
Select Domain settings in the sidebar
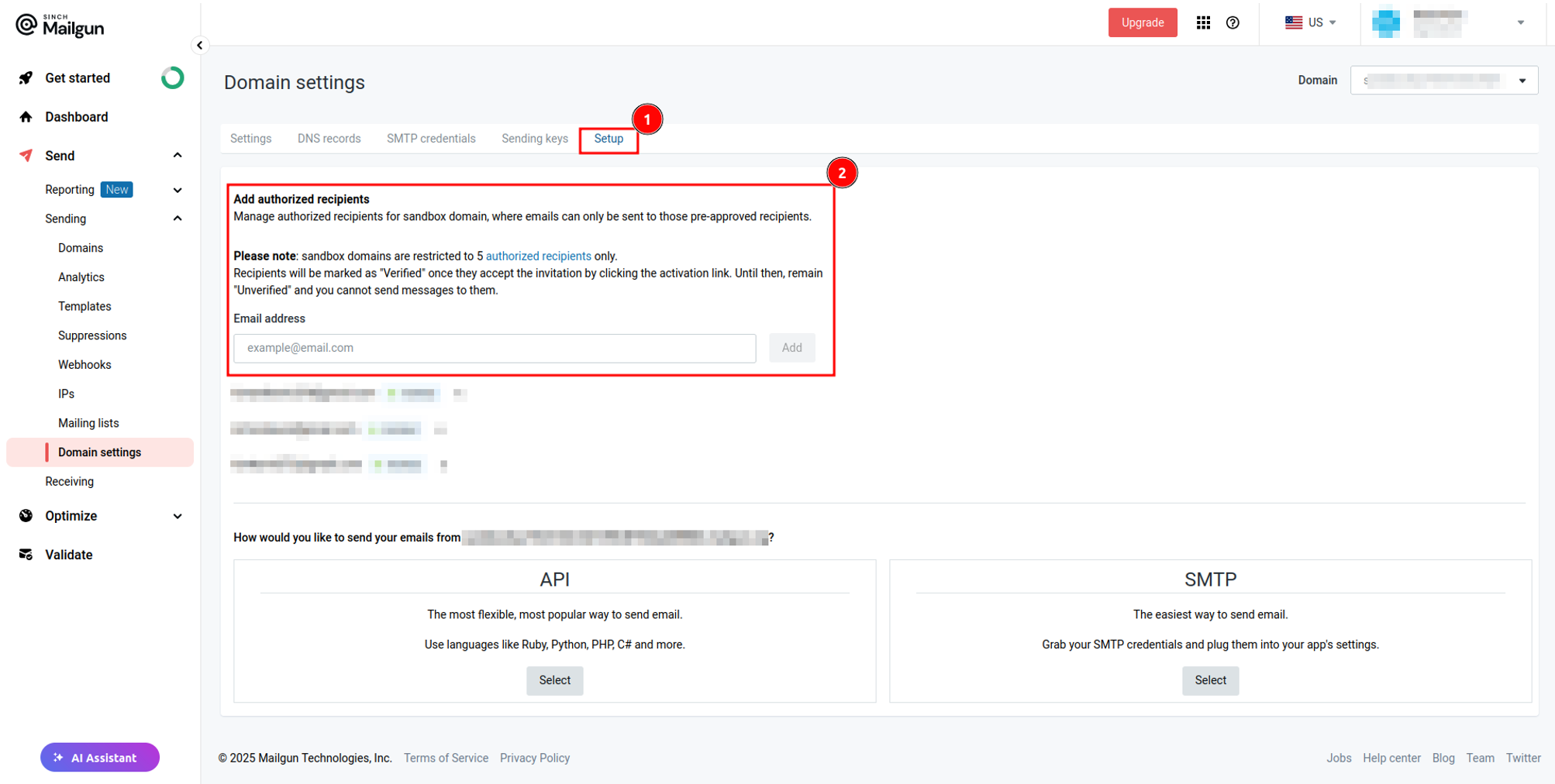click(x=100, y=452)
